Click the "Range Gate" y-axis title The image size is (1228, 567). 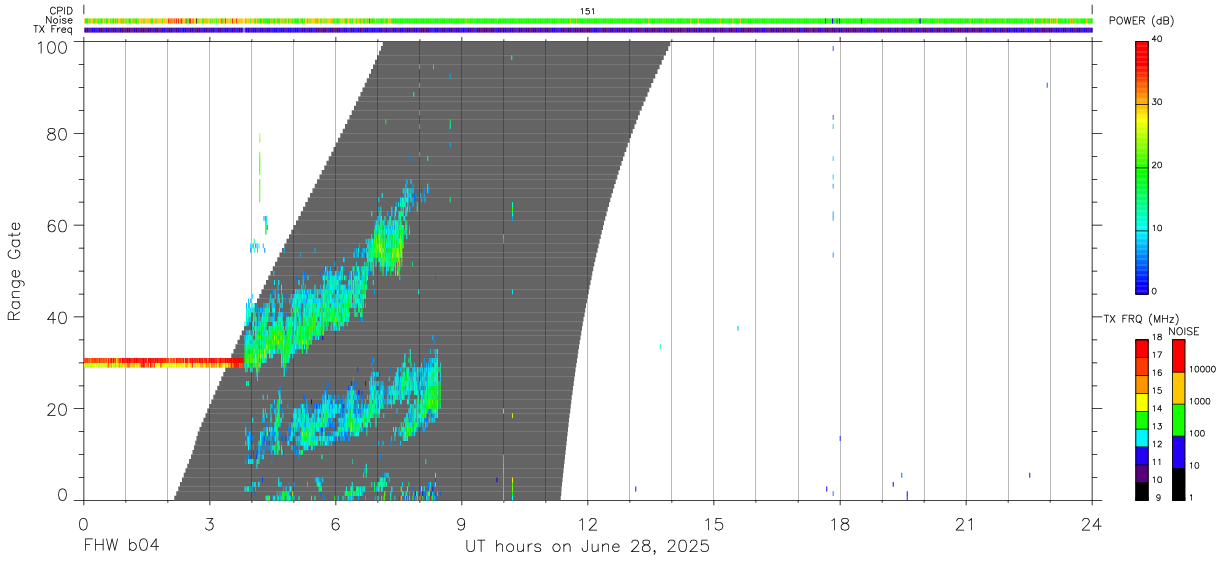click(x=15, y=271)
